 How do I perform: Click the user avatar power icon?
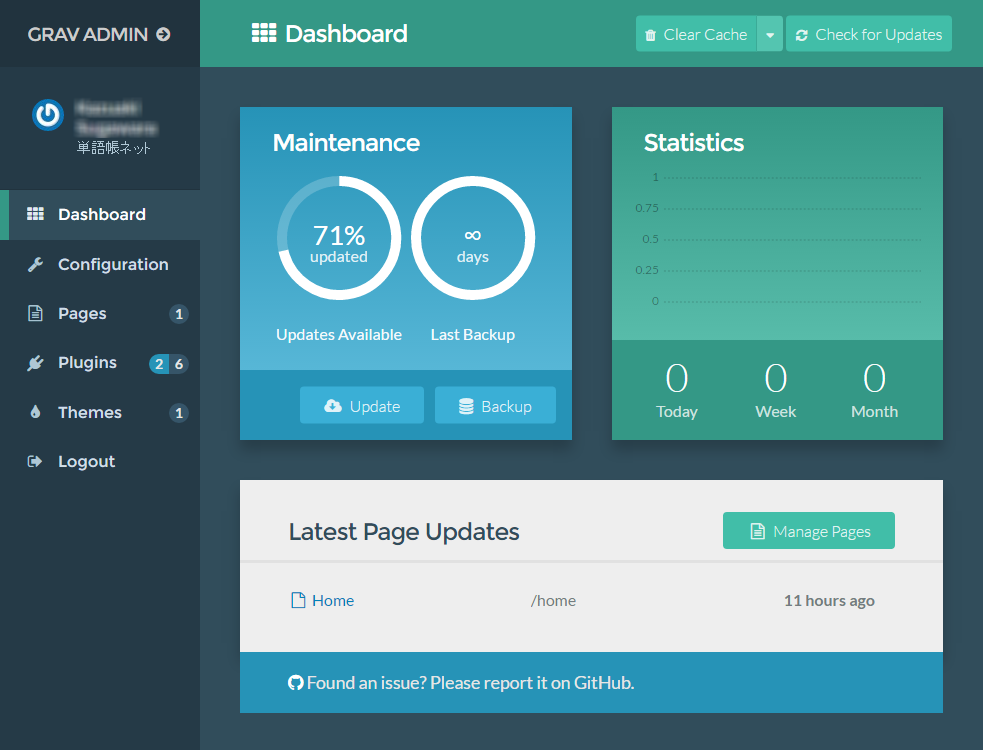47,115
